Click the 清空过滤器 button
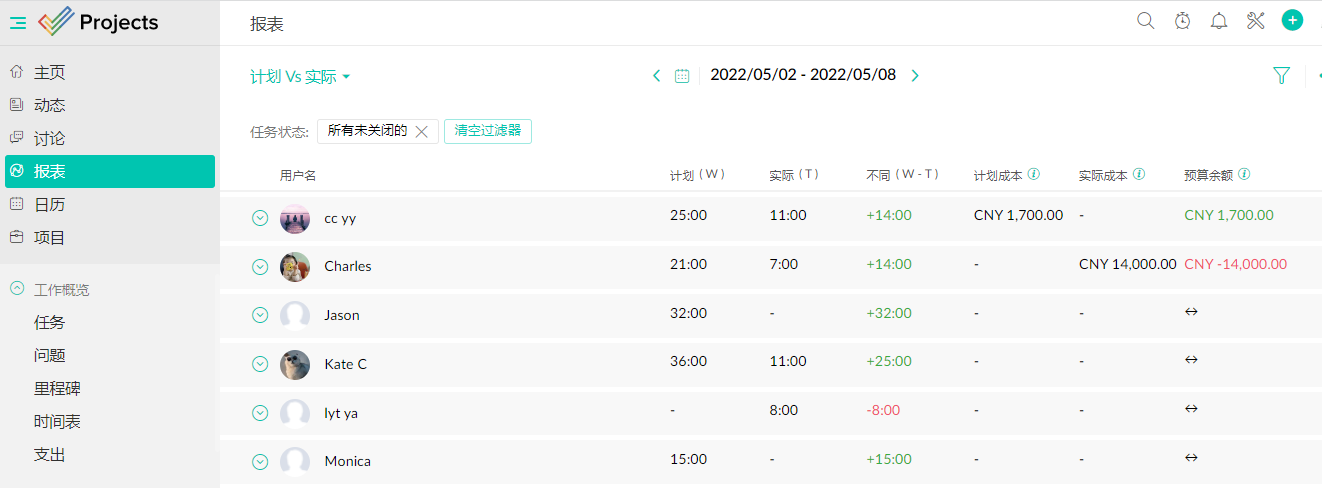Image resolution: width=1322 pixels, height=488 pixels. click(x=488, y=131)
